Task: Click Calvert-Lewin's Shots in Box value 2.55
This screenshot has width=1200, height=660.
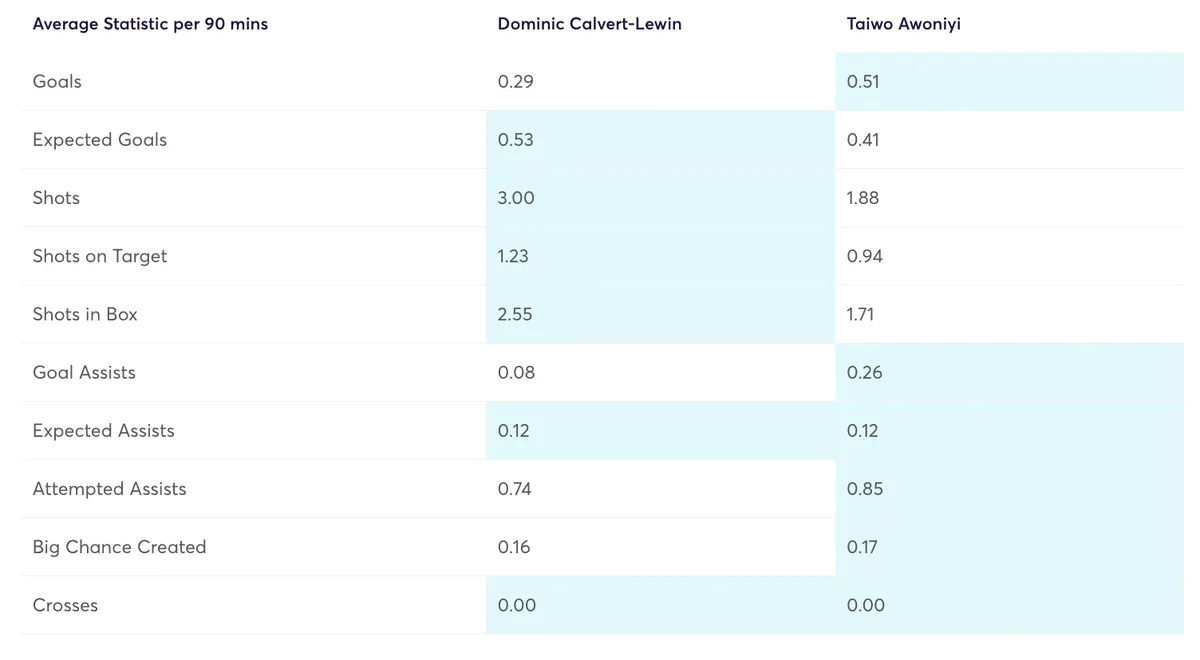Action: 515,314
